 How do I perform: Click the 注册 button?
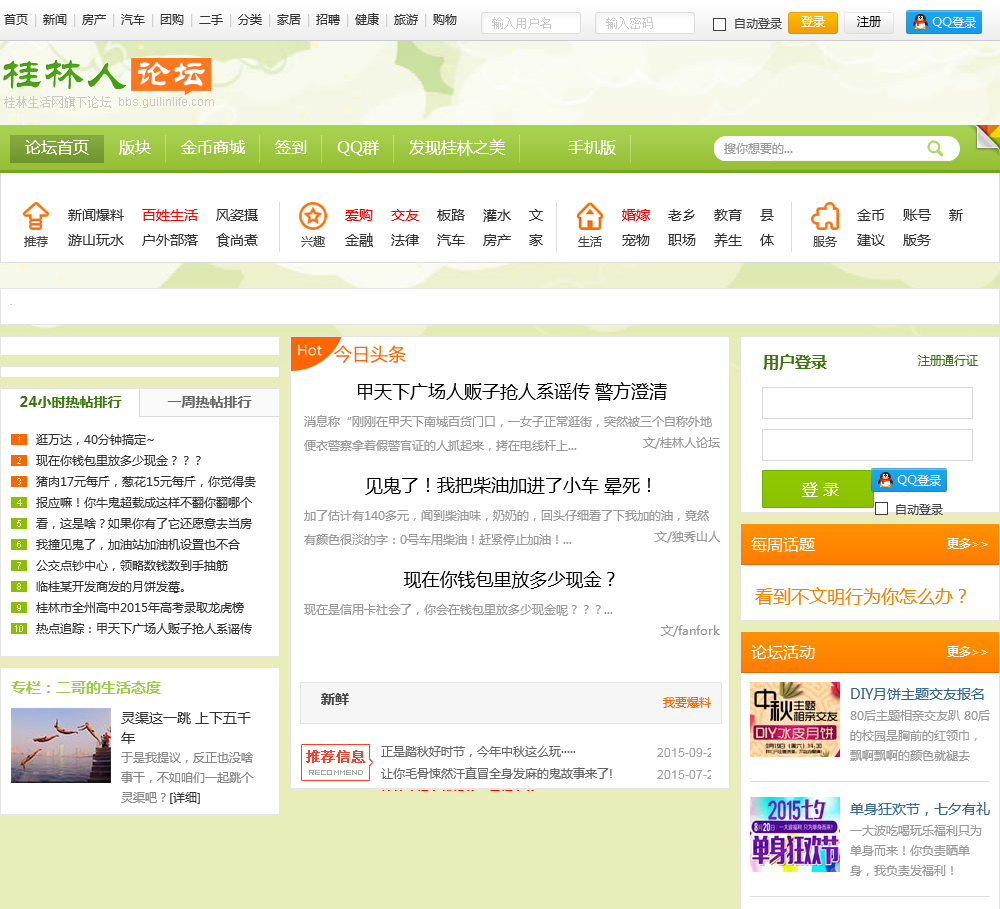(868, 22)
